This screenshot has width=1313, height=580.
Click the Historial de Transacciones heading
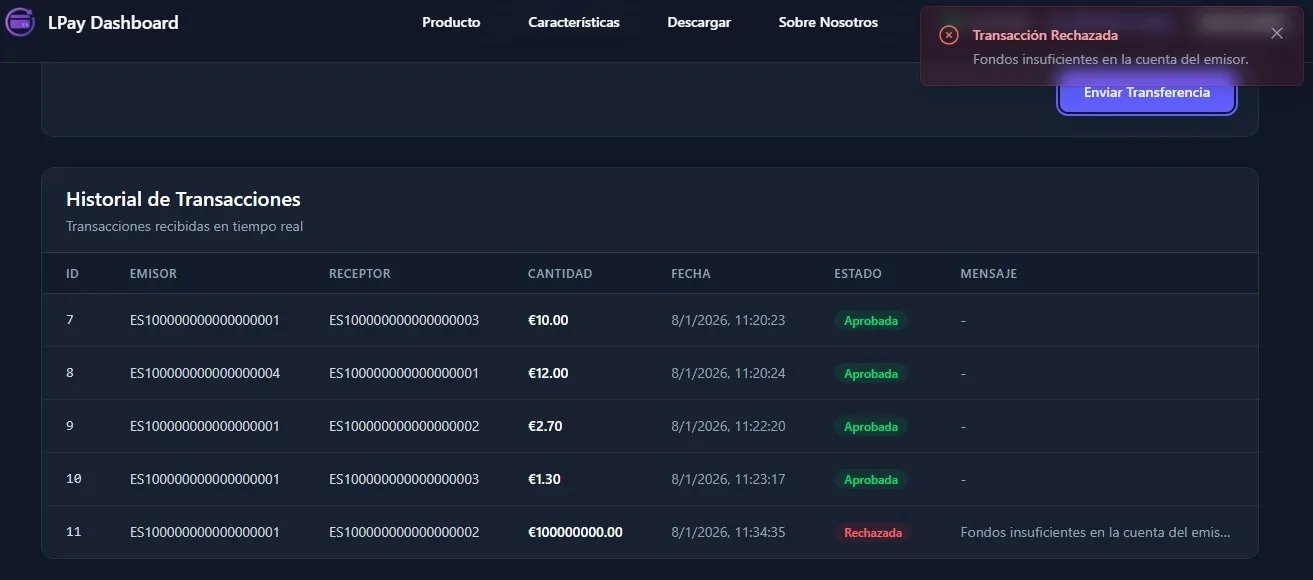point(183,199)
